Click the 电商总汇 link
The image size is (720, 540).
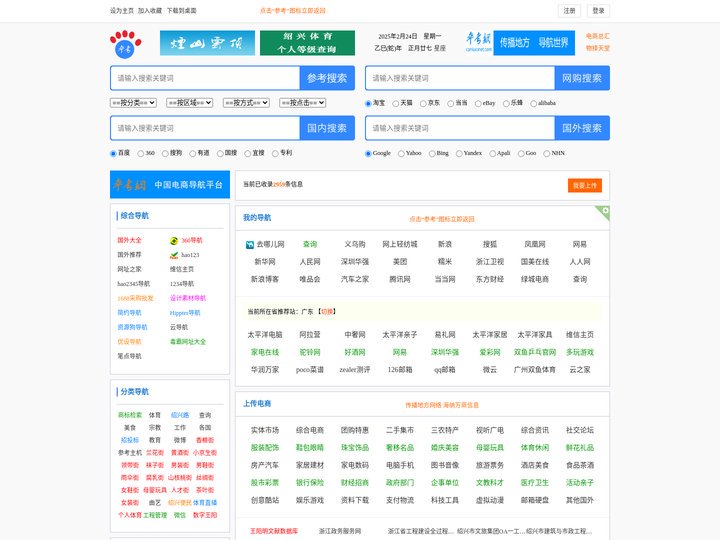click(597, 36)
